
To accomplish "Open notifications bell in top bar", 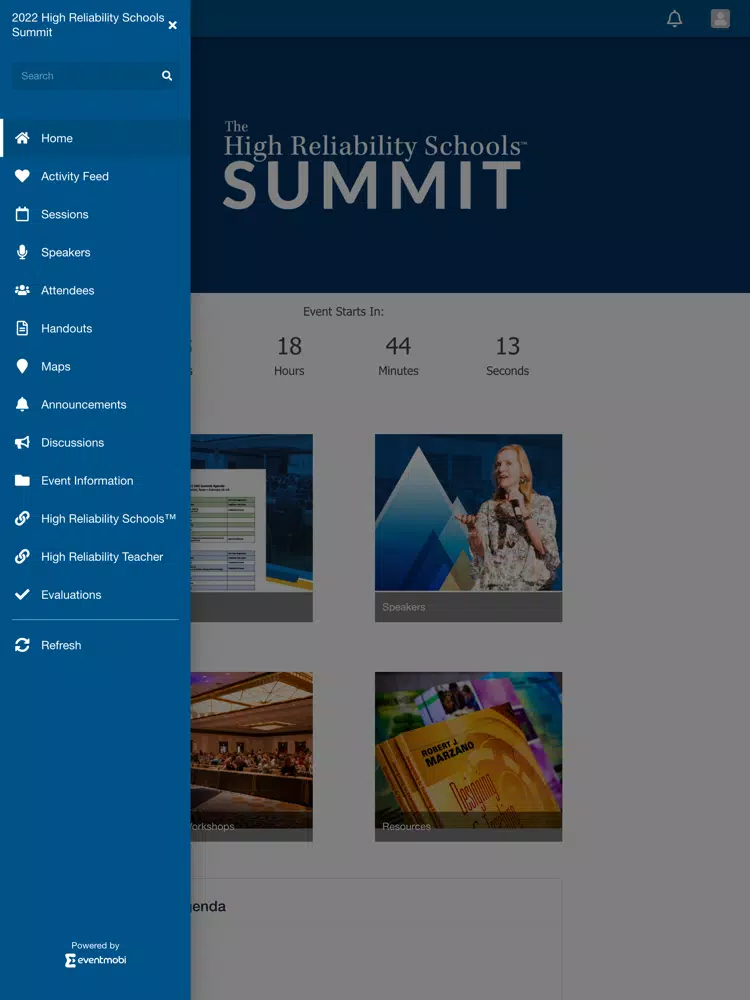I will point(675,18).
